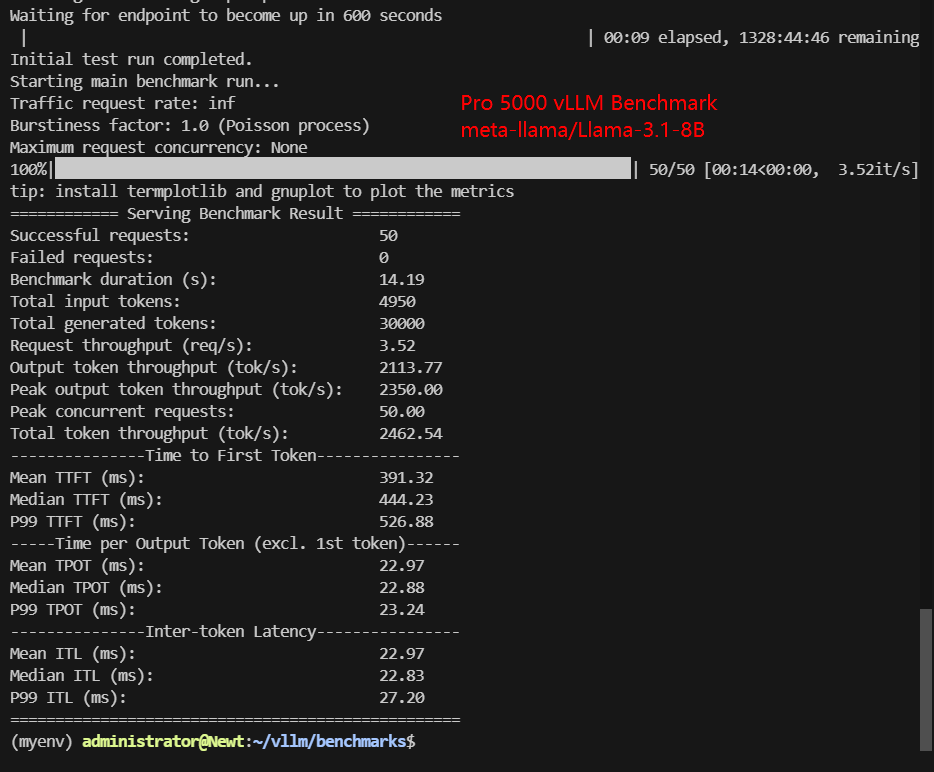Click the total token throughput value 2462.54

point(410,434)
